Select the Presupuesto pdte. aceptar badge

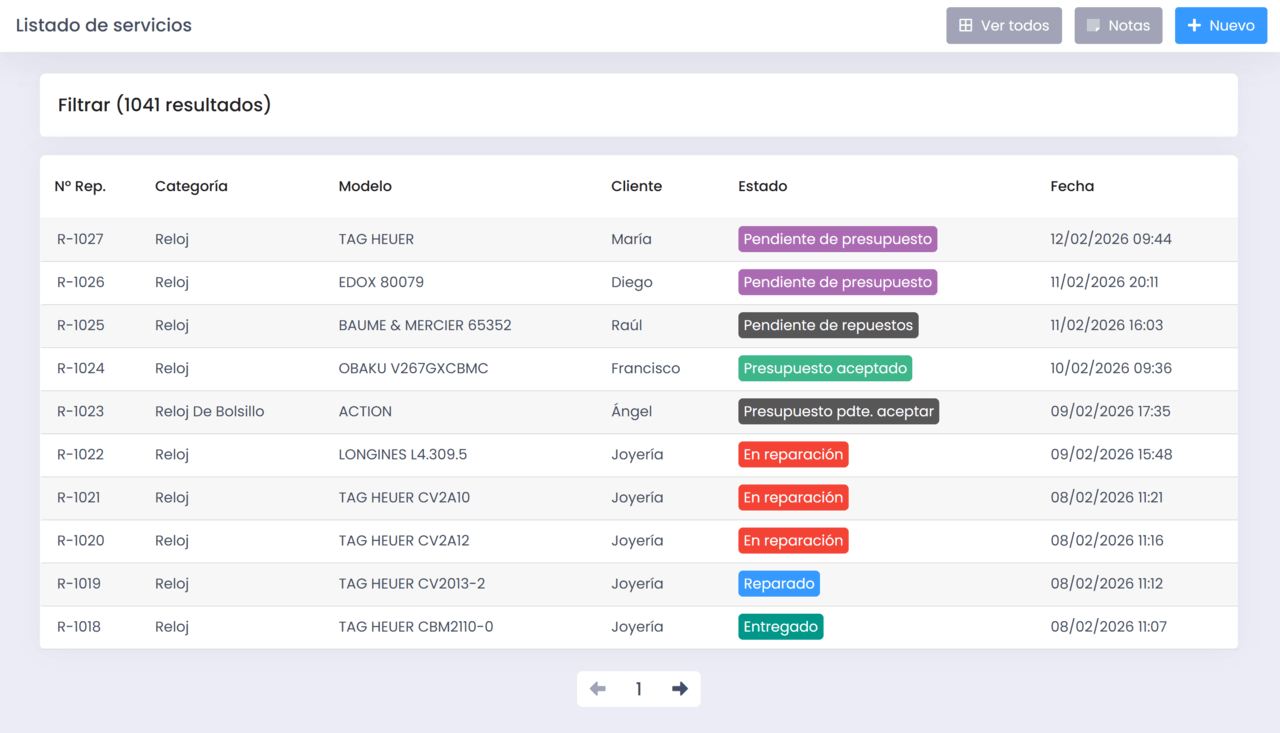838,411
